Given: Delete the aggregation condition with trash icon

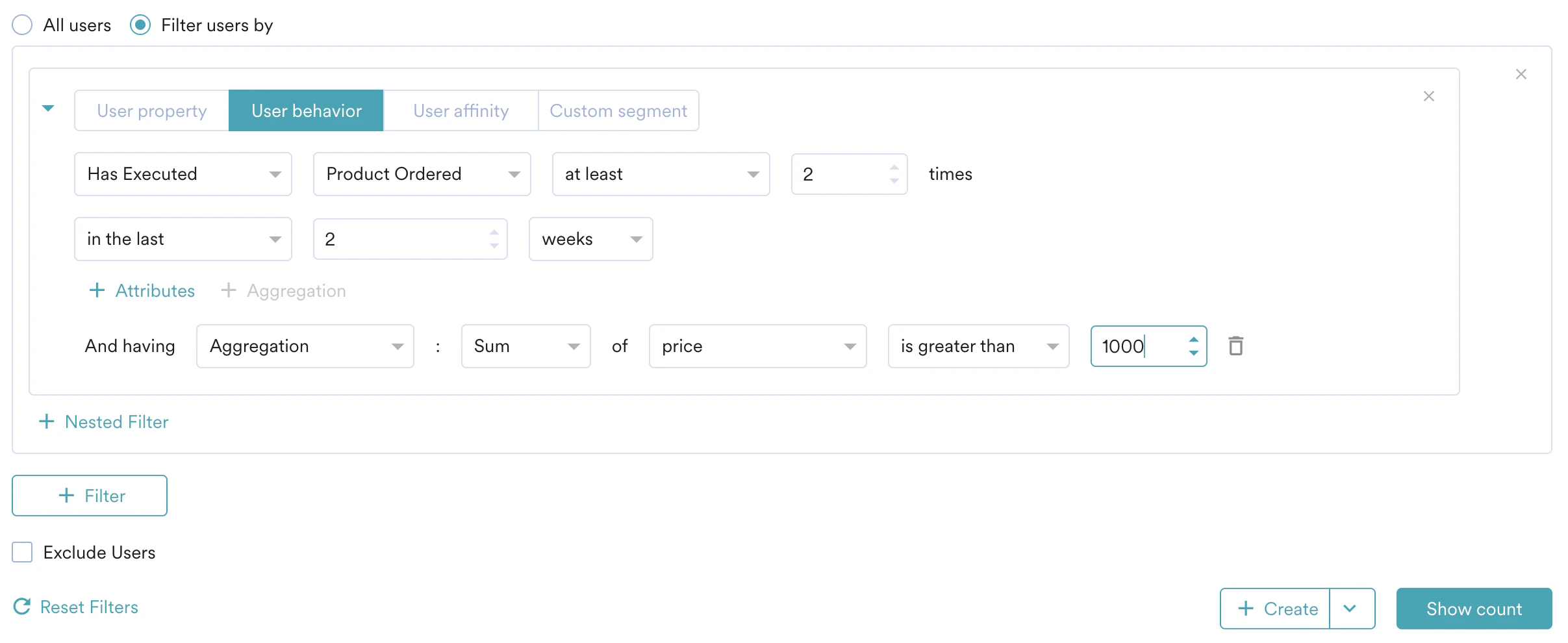Looking at the screenshot, I should click(1236, 346).
